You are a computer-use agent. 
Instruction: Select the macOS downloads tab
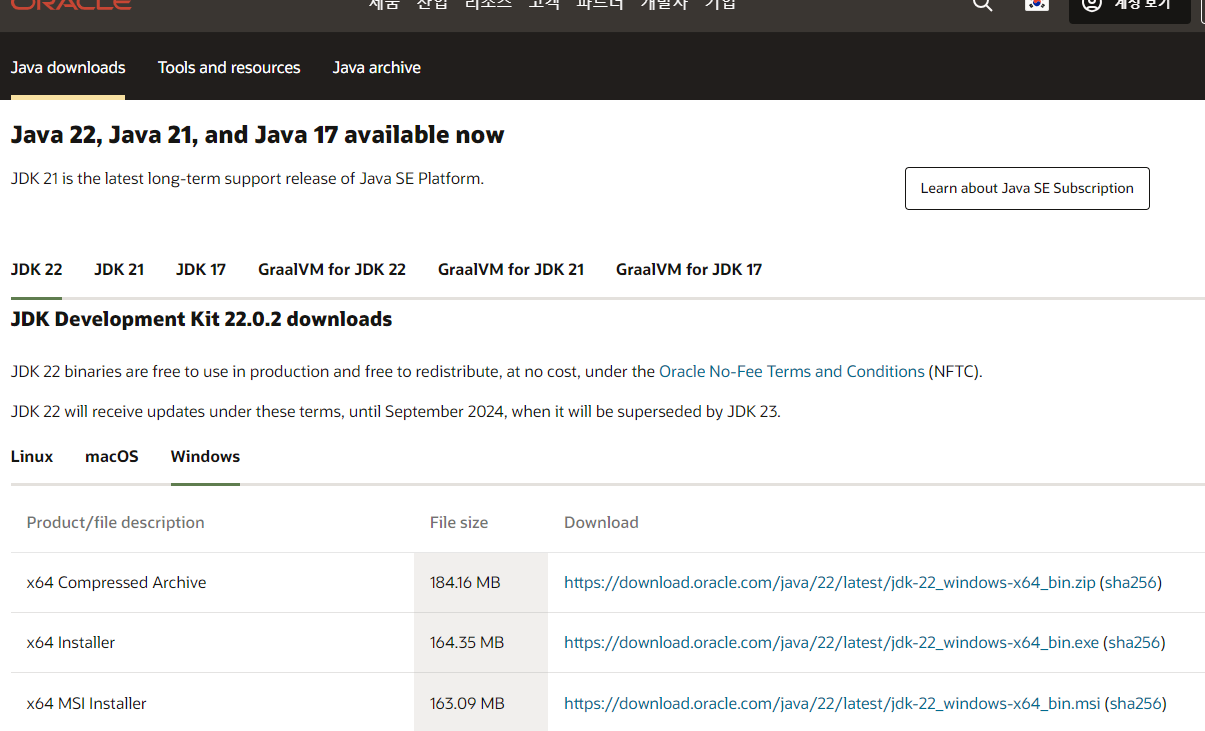[x=112, y=456]
